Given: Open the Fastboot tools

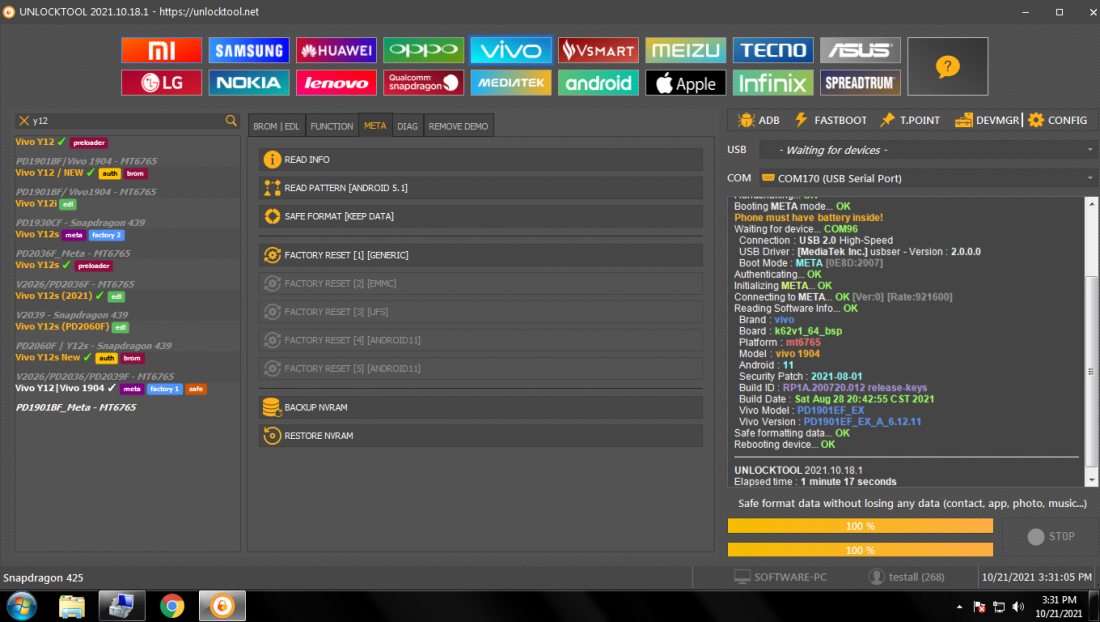Looking at the screenshot, I should click(831, 120).
